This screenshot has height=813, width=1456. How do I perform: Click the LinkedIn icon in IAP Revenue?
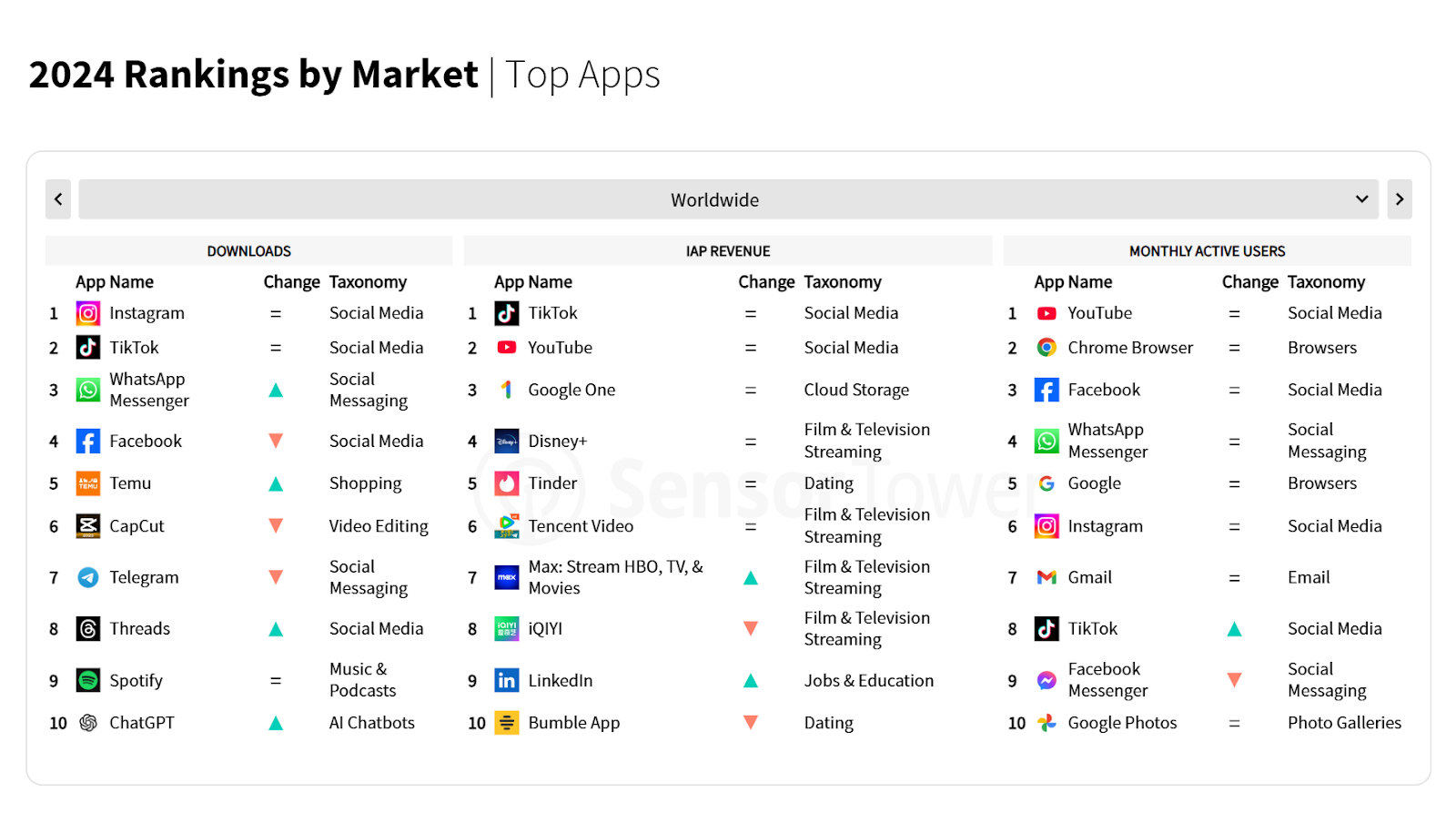tap(507, 681)
